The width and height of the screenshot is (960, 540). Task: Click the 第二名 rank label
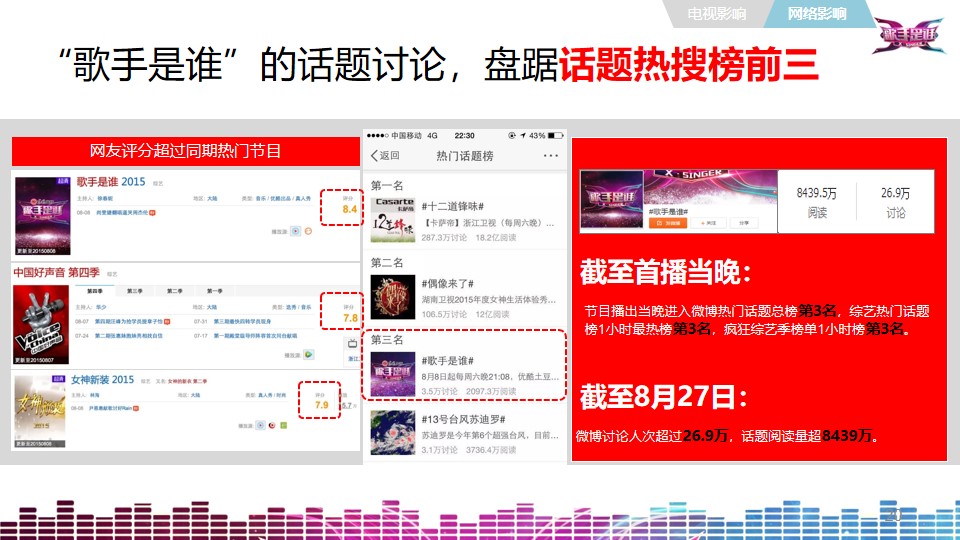coord(387,263)
